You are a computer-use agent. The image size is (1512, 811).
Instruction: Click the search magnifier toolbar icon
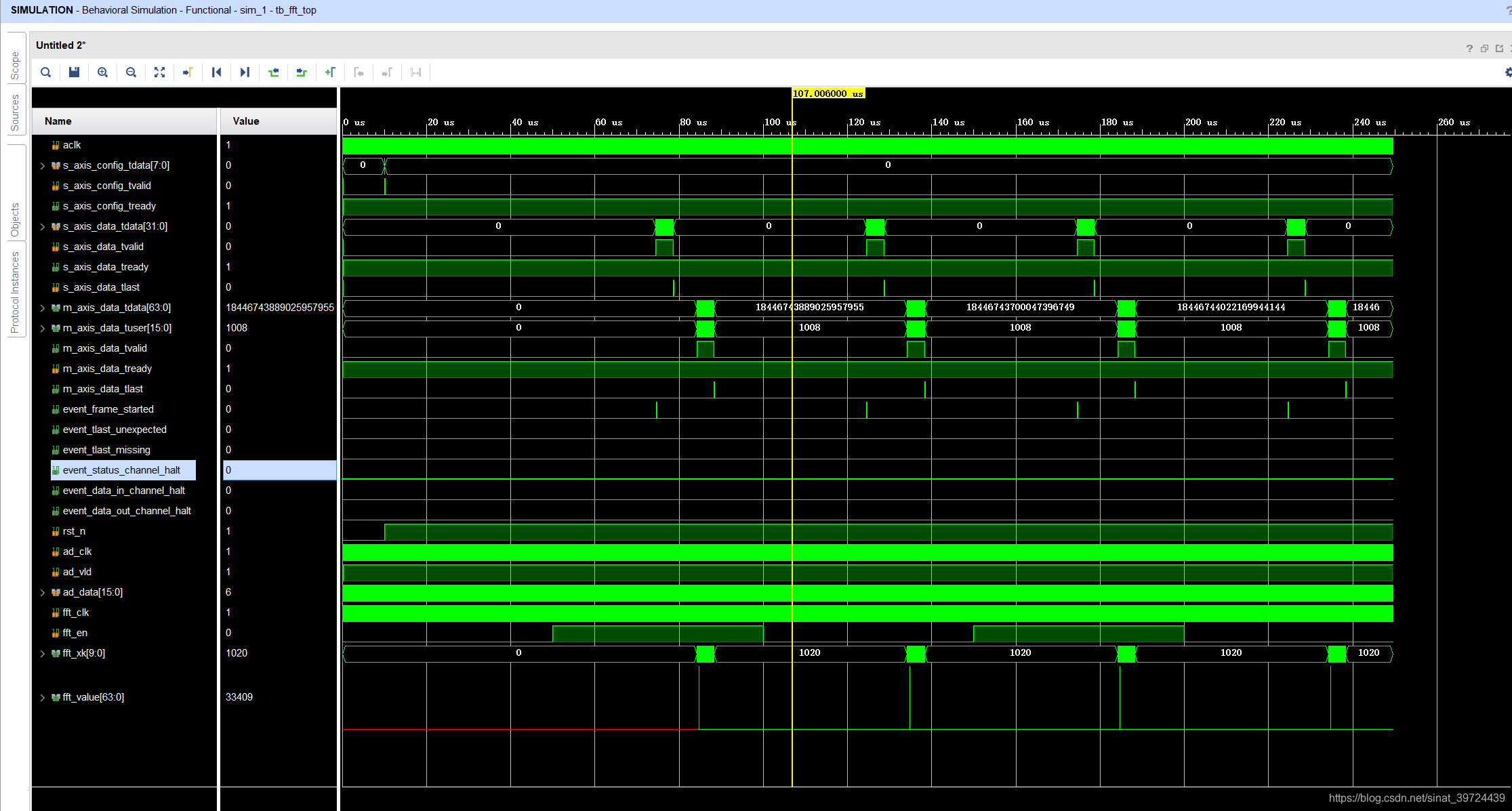click(45, 72)
